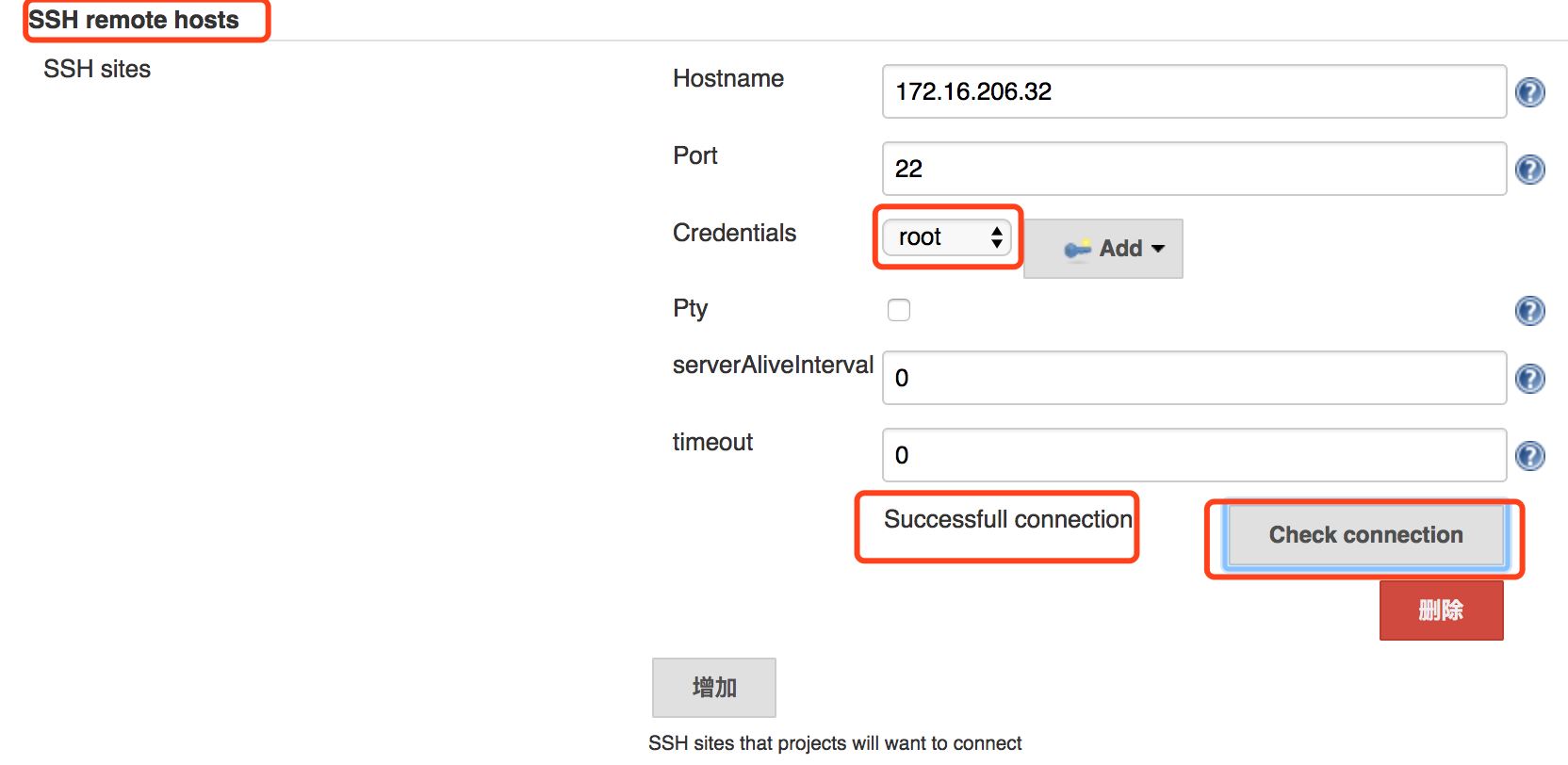Click the timeout input field
Viewport: 1568px width, 765px height.
click(x=1194, y=455)
